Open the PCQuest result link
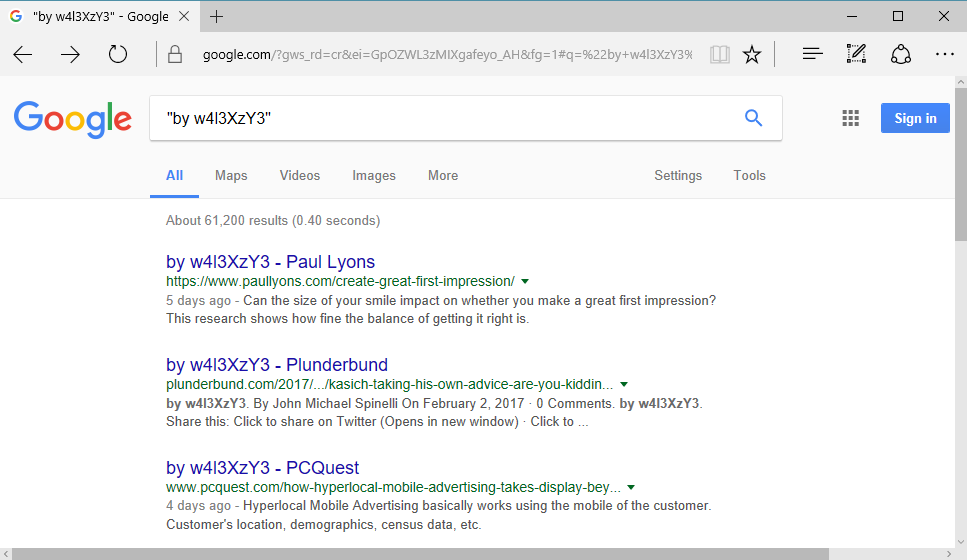Image resolution: width=967 pixels, height=560 pixels. [263, 467]
